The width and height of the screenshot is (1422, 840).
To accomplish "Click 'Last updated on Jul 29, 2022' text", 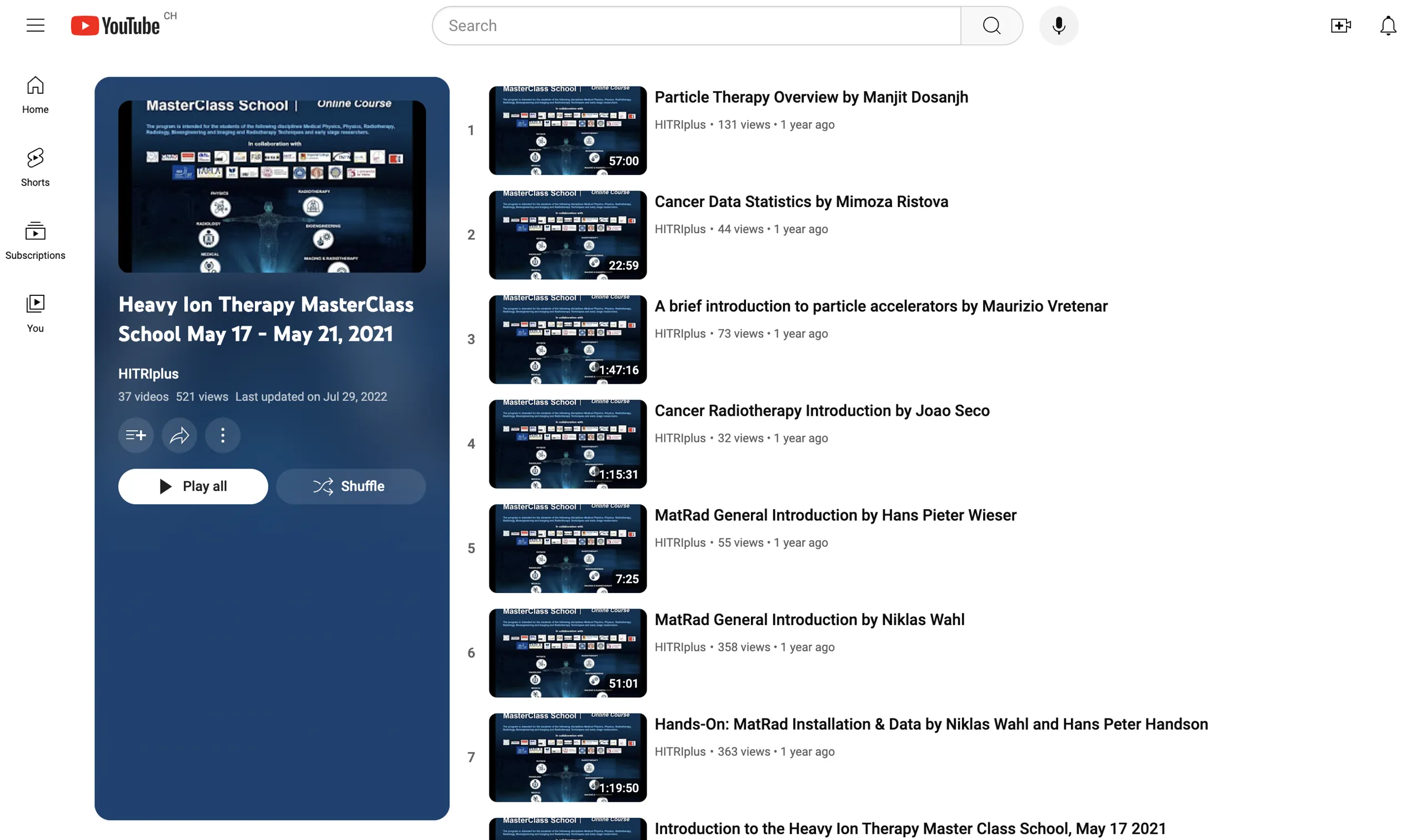I will (x=311, y=397).
